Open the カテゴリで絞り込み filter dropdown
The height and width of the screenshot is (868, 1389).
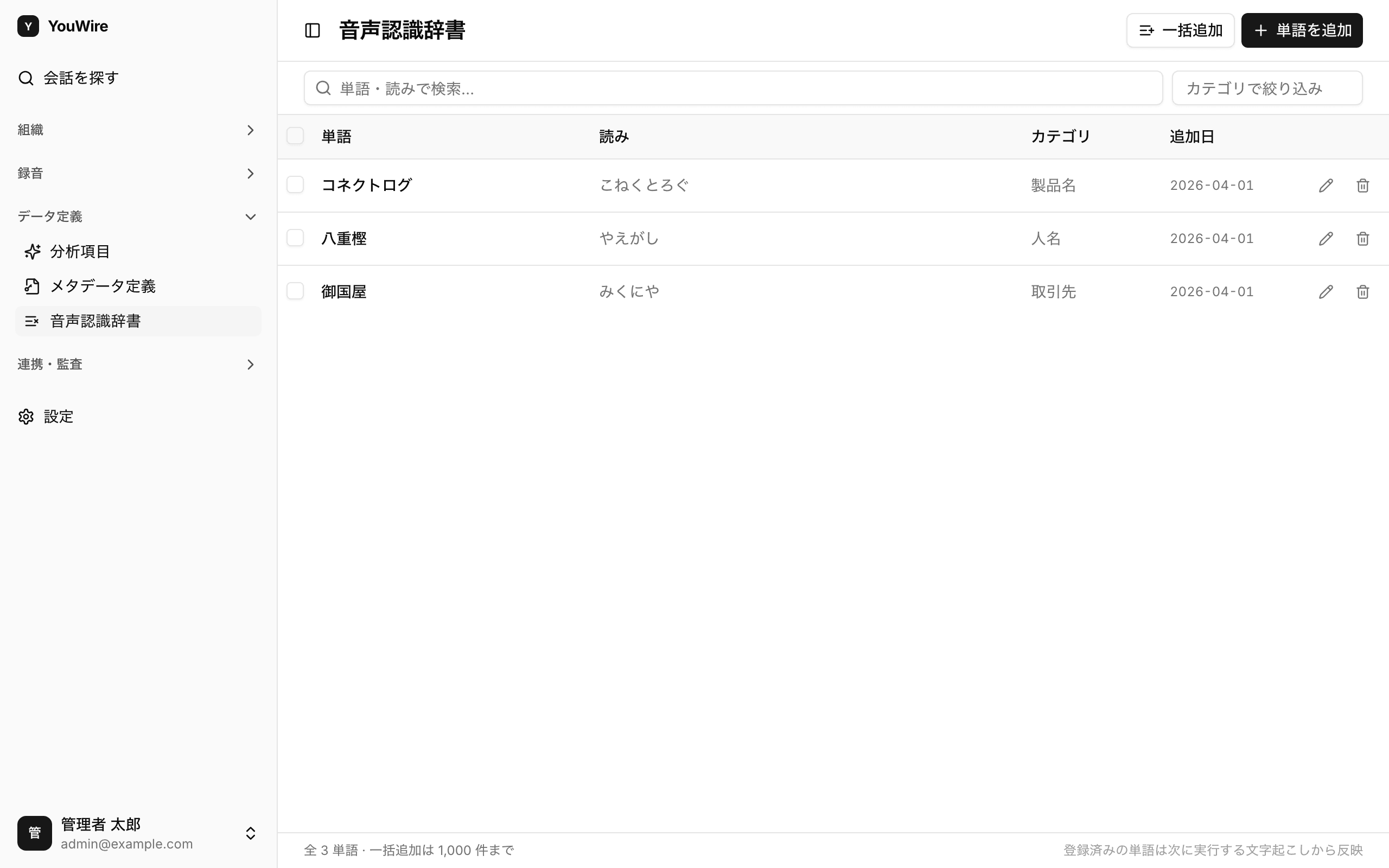click(1267, 88)
